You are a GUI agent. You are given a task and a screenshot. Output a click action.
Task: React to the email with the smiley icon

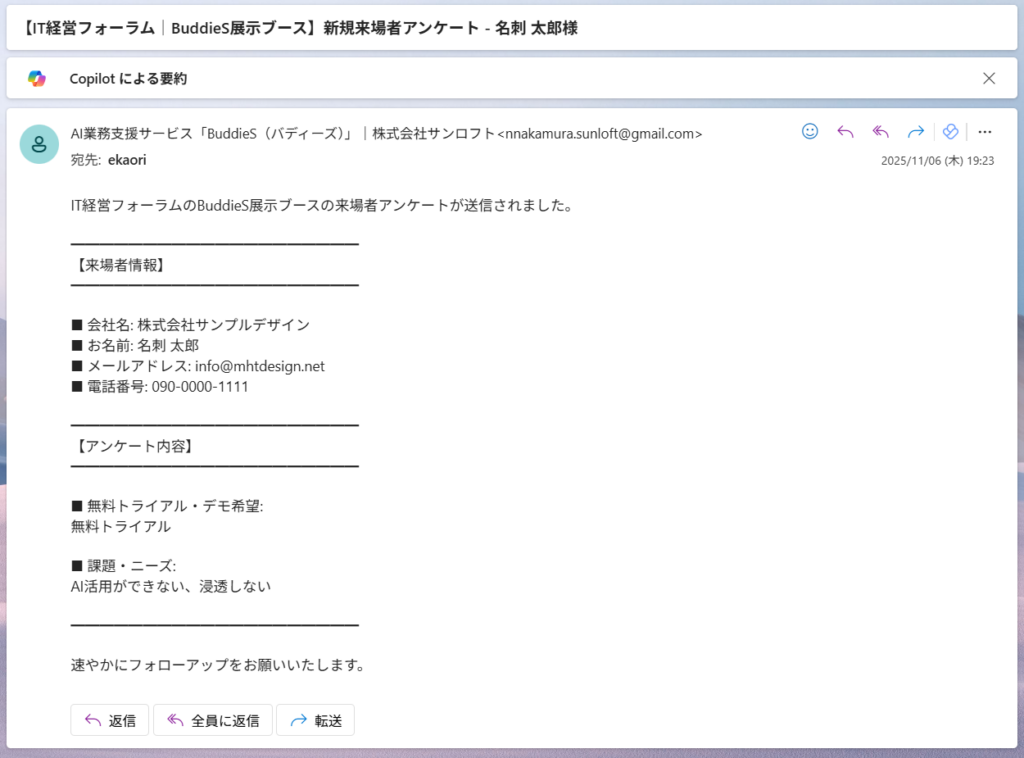click(x=810, y=132)
